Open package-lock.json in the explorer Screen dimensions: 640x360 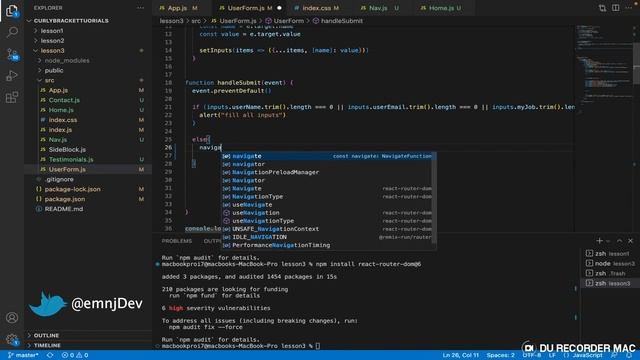pyautogui.click(x=72, y=189)
